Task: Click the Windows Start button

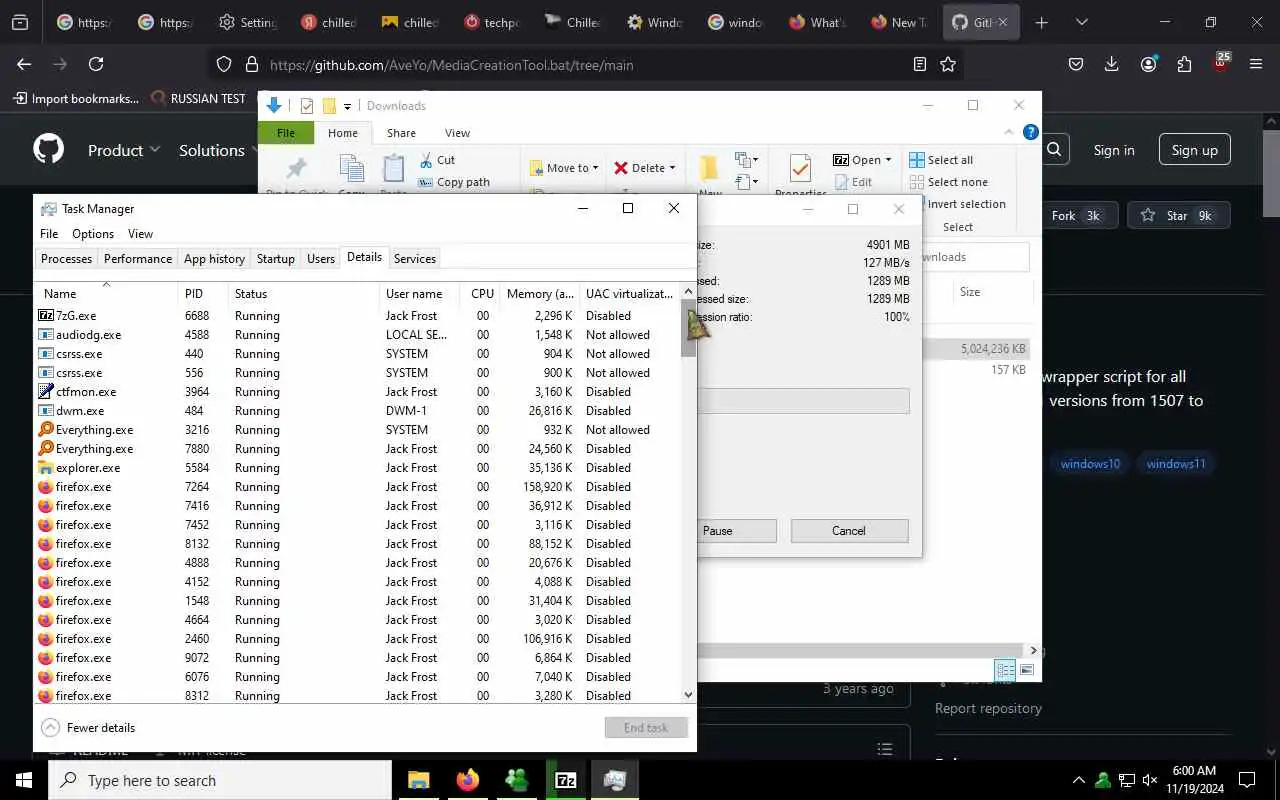Action: pyautogui.click(x=24, y=780)
